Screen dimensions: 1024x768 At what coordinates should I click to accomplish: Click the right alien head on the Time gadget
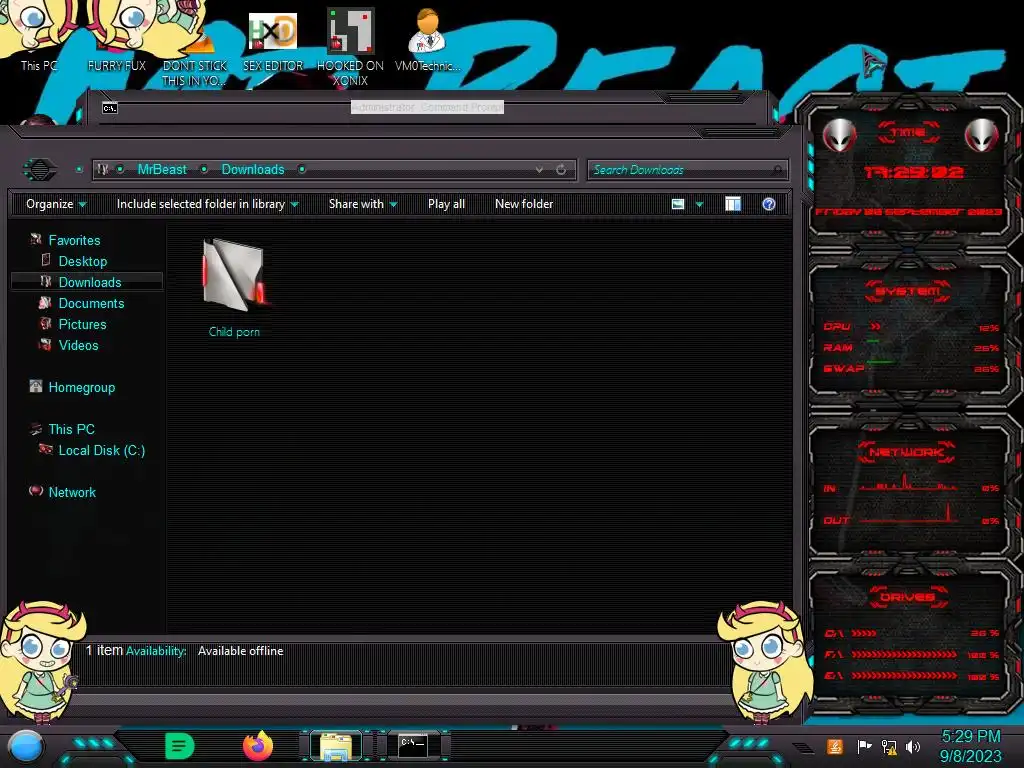pos(982,136)
